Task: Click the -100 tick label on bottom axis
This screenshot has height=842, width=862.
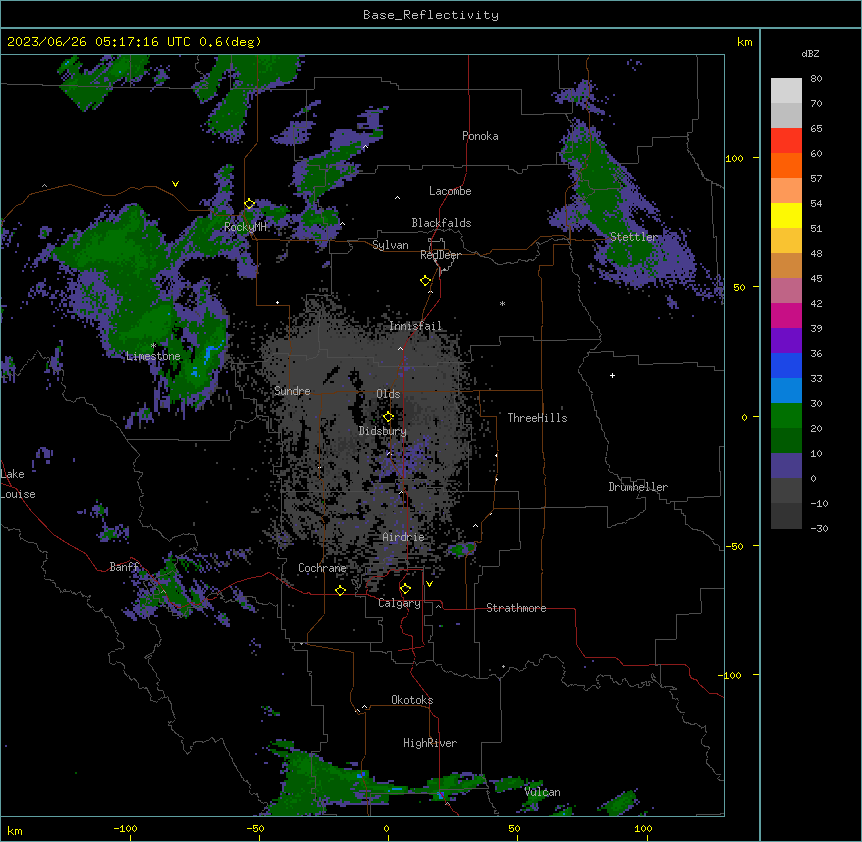Action: [125, 828]
